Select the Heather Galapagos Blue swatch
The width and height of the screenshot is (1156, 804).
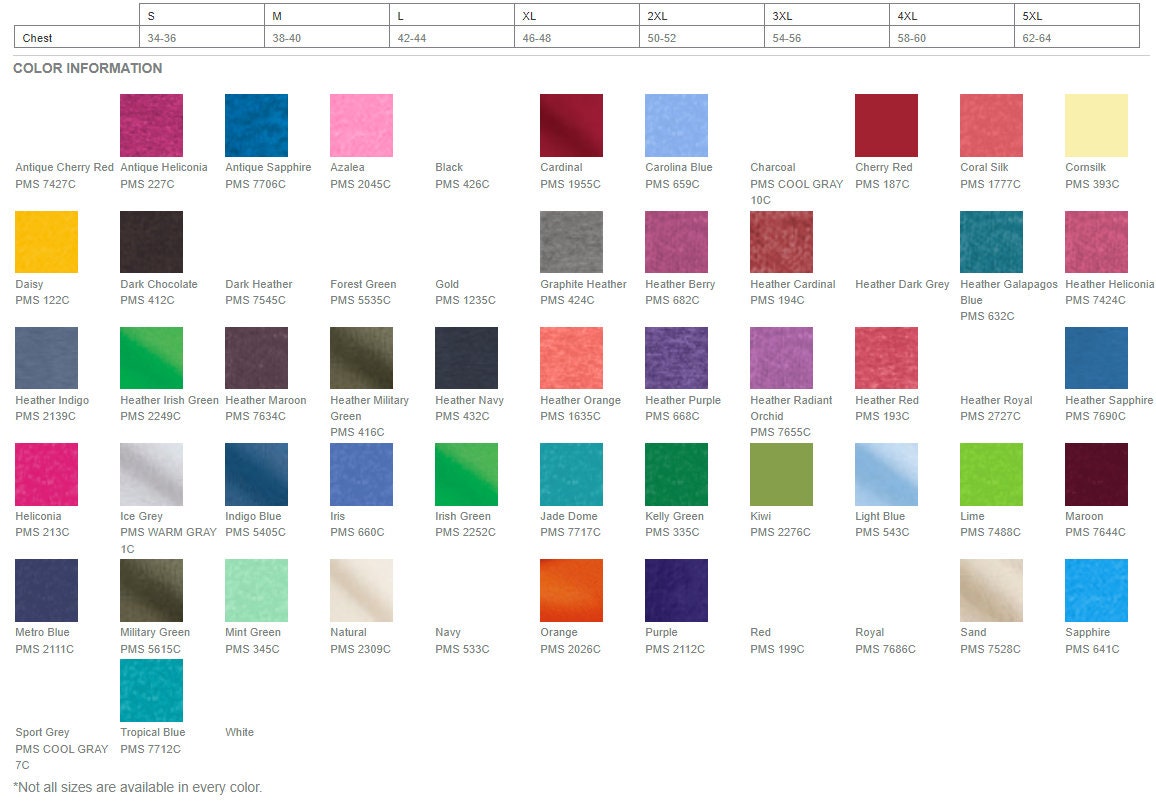pyautogui.click(x=992, y=242)
